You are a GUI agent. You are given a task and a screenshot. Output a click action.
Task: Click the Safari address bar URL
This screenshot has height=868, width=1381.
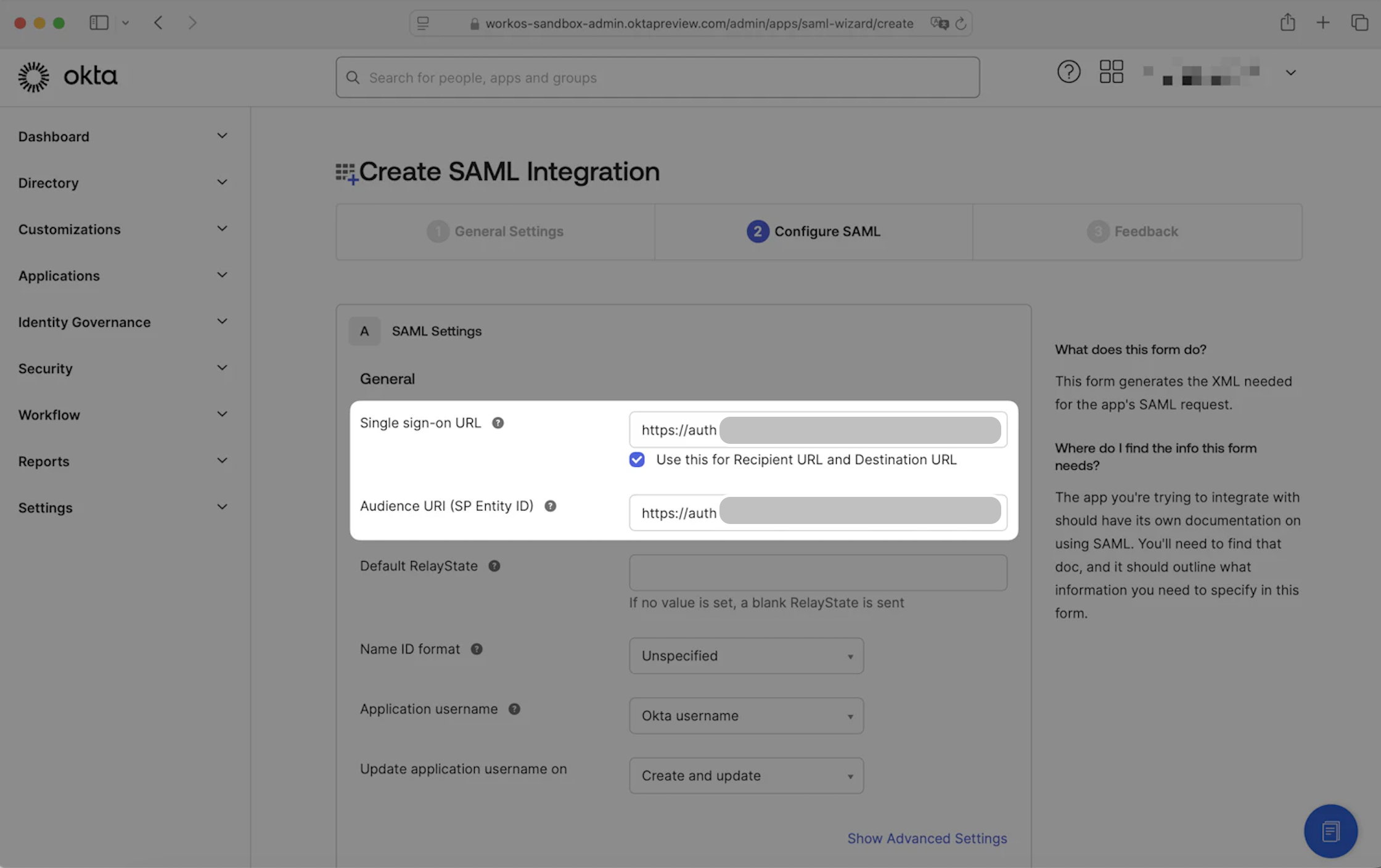[699, 23]
